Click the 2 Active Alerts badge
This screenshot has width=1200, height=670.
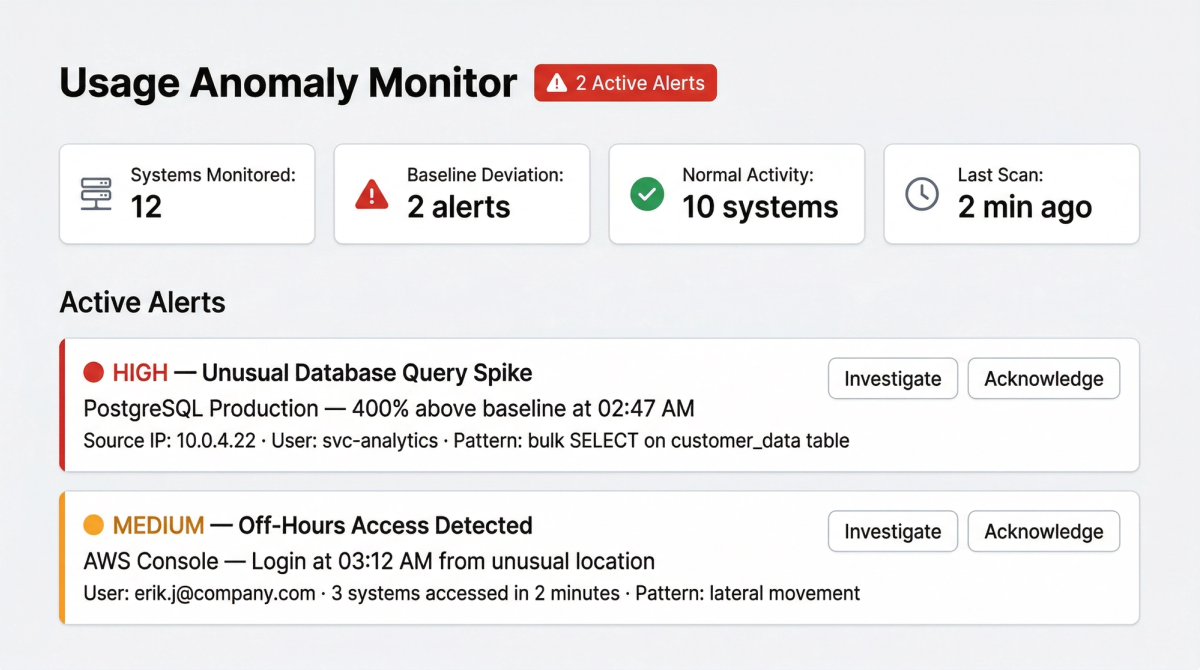coord(625,83)
